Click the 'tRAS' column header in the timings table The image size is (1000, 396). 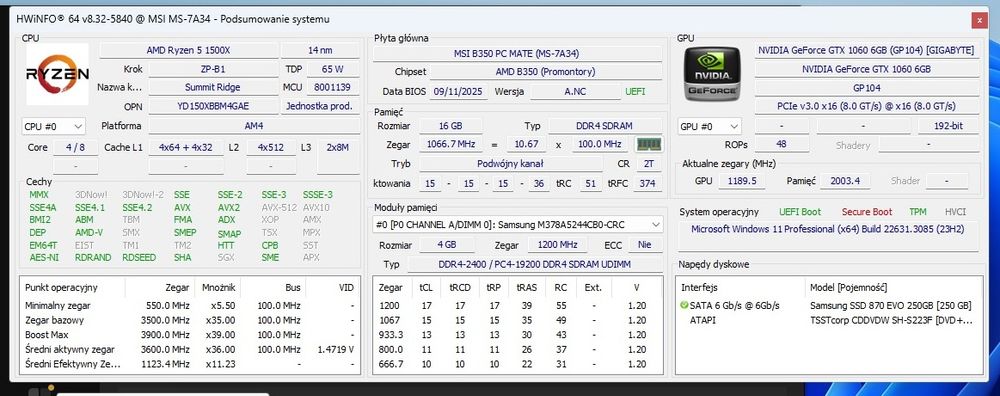pyautogui.click(x=527, y=288)
